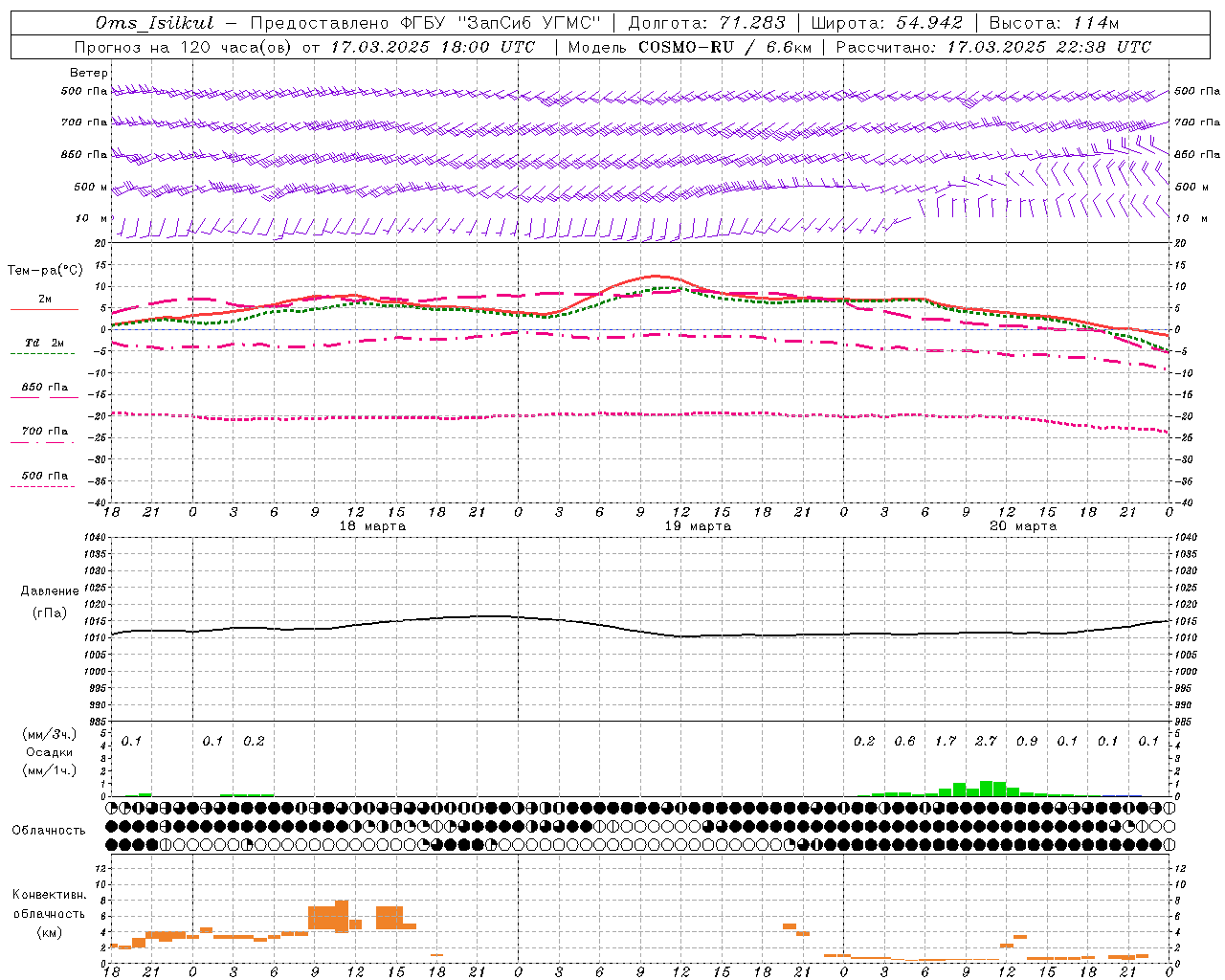Click the '18 марта' date label

372,526
